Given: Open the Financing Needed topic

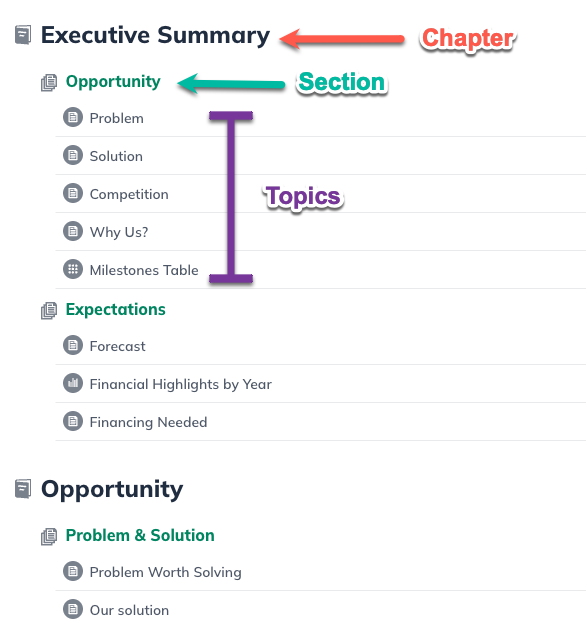Looking at the screenshot, I should coord(148,422).
